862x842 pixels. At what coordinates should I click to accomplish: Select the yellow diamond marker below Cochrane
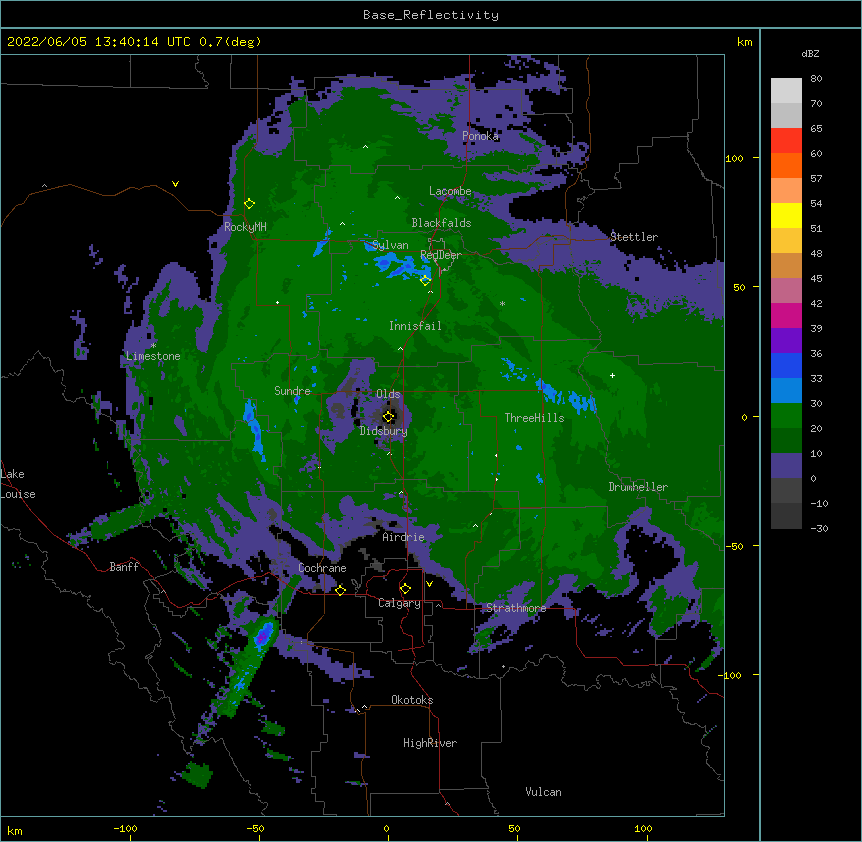(340, 590)
